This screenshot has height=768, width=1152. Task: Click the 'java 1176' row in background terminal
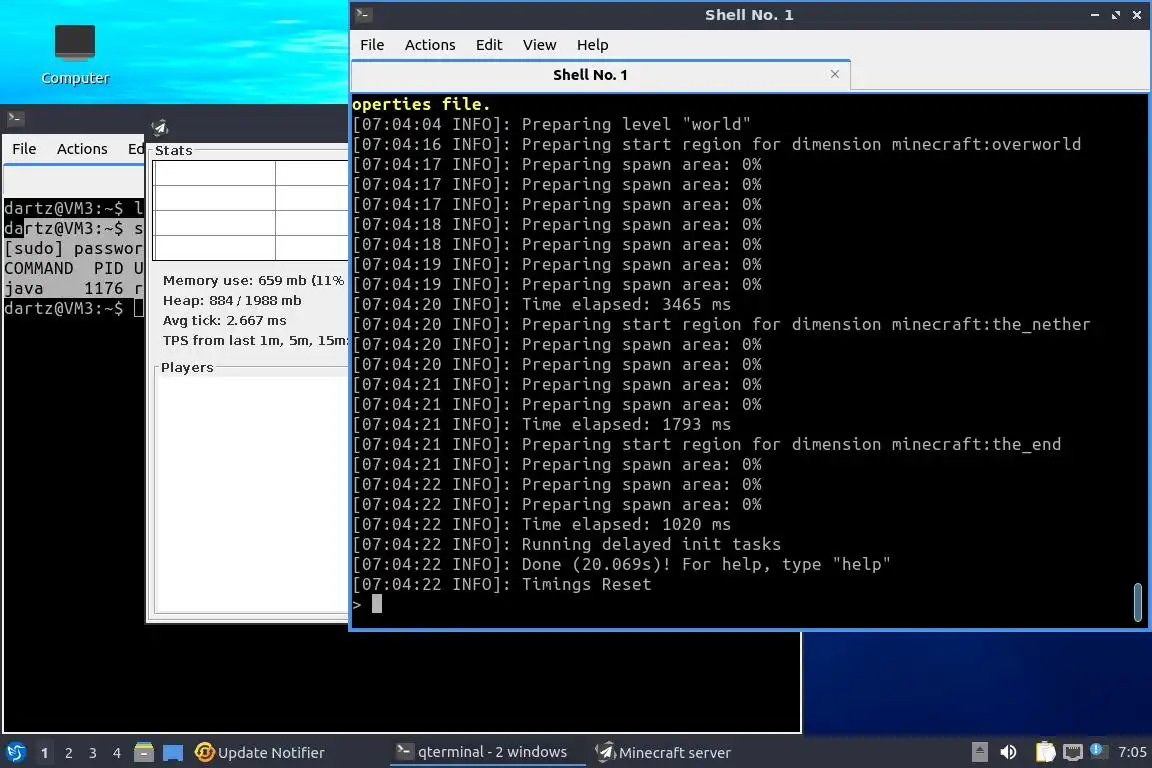point(73,288)
